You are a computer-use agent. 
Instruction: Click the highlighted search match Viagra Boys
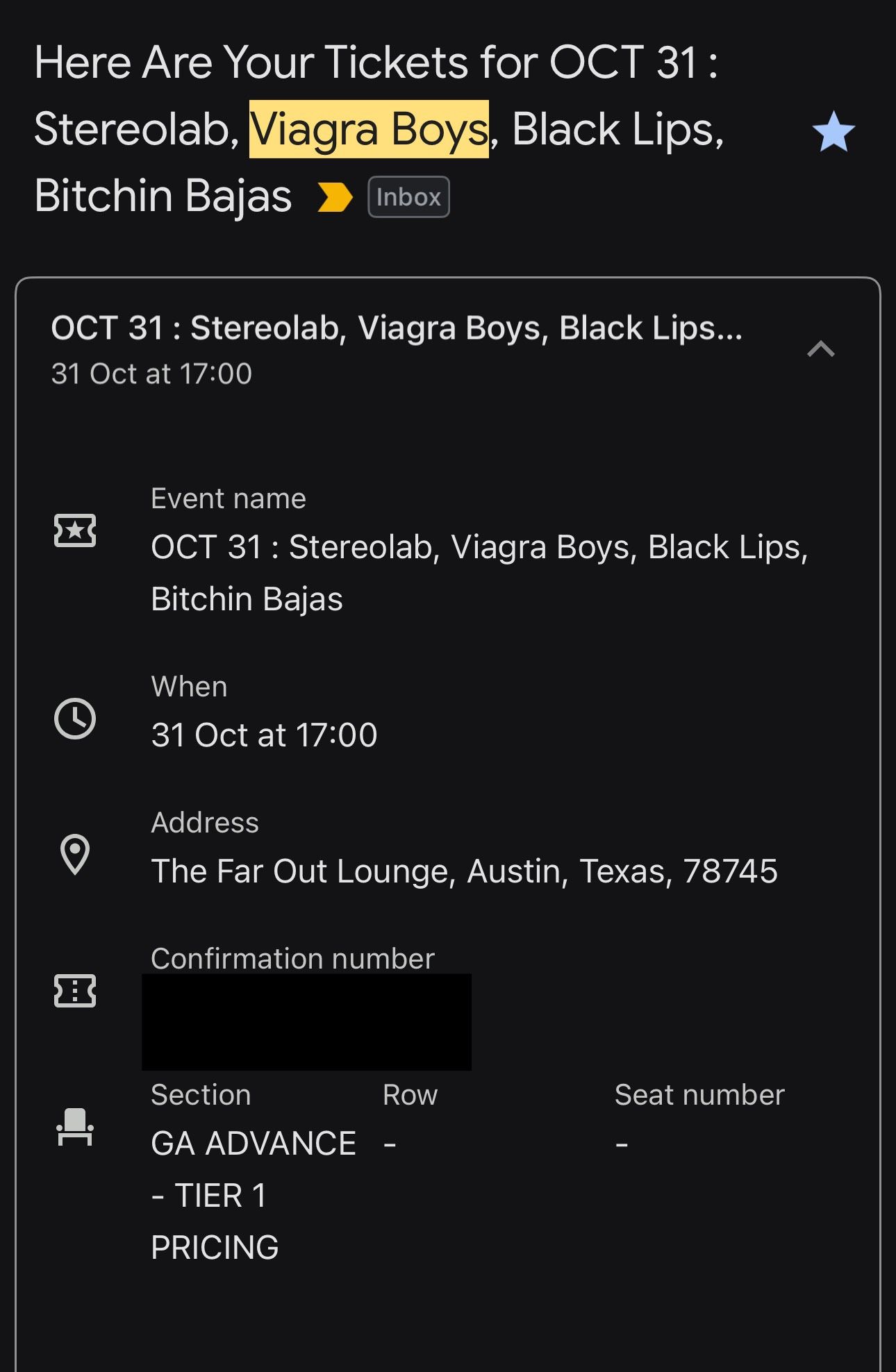(370, 128)
